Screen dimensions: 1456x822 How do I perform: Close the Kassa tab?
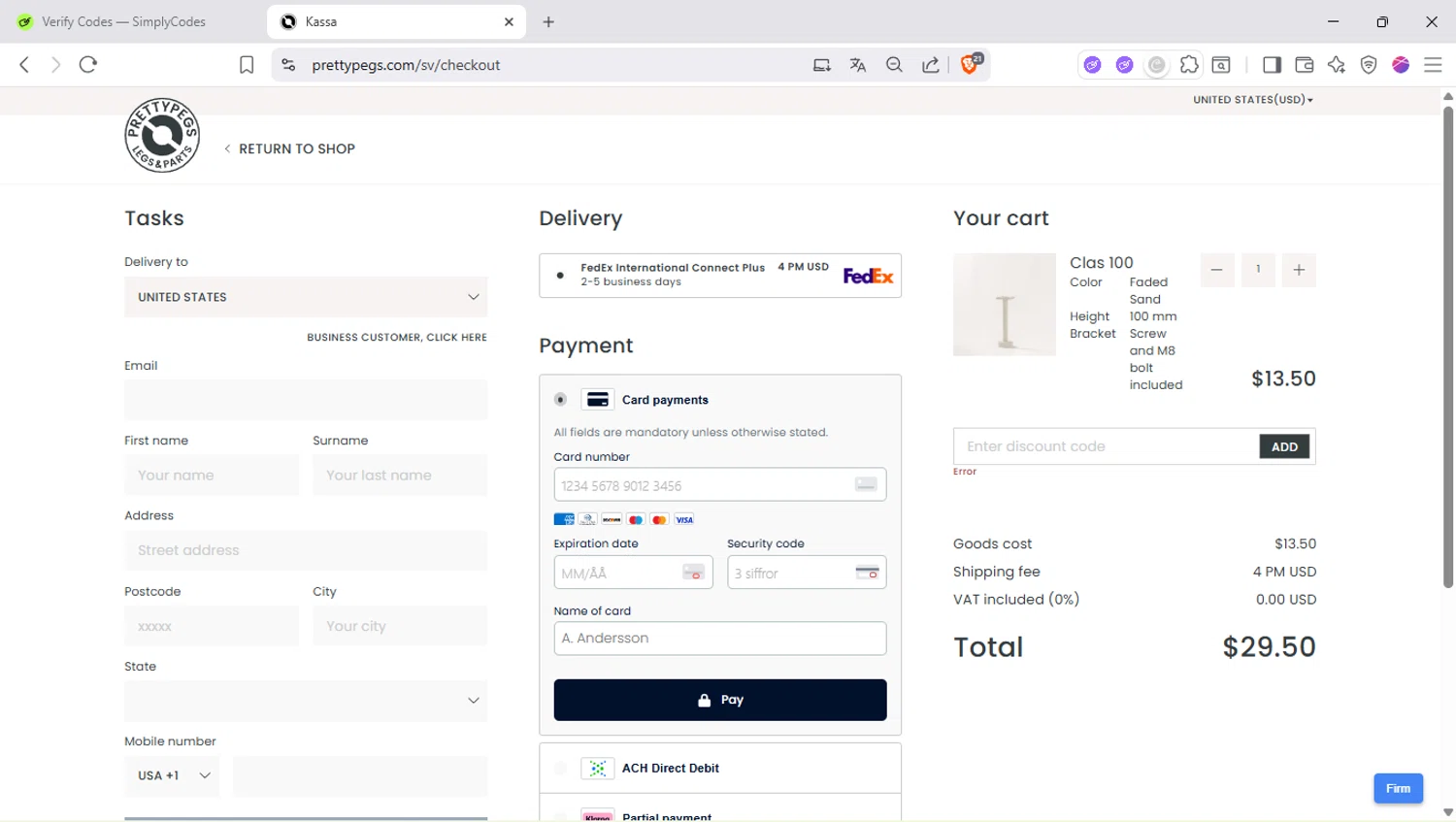[509, 21]
